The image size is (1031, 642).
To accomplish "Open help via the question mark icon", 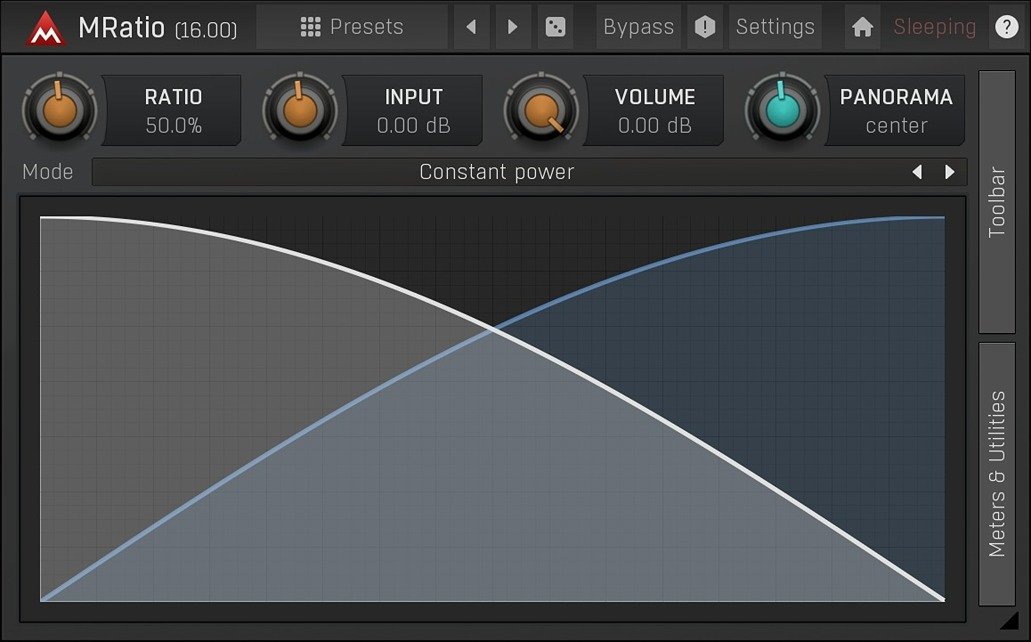I will (1006, 27).
